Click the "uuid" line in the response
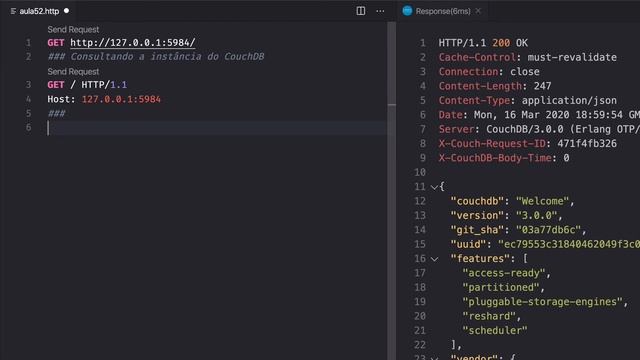The width and height of the screenshot is (640, 360). (x=545, y=244)
